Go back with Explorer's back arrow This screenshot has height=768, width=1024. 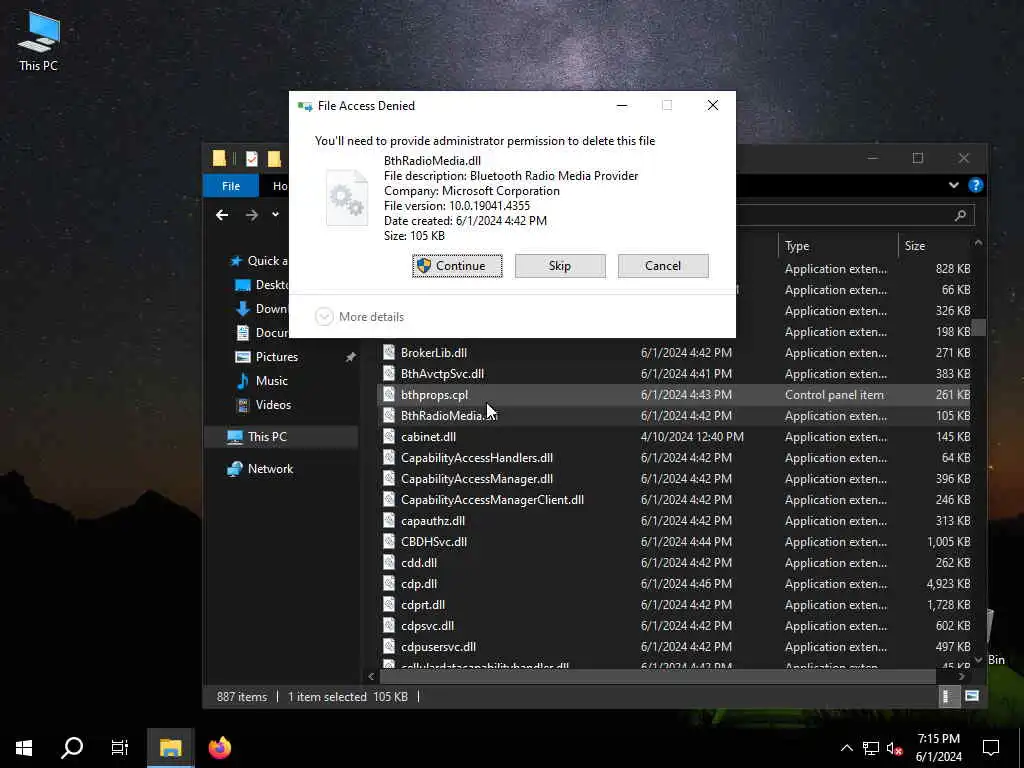point(222,215)
